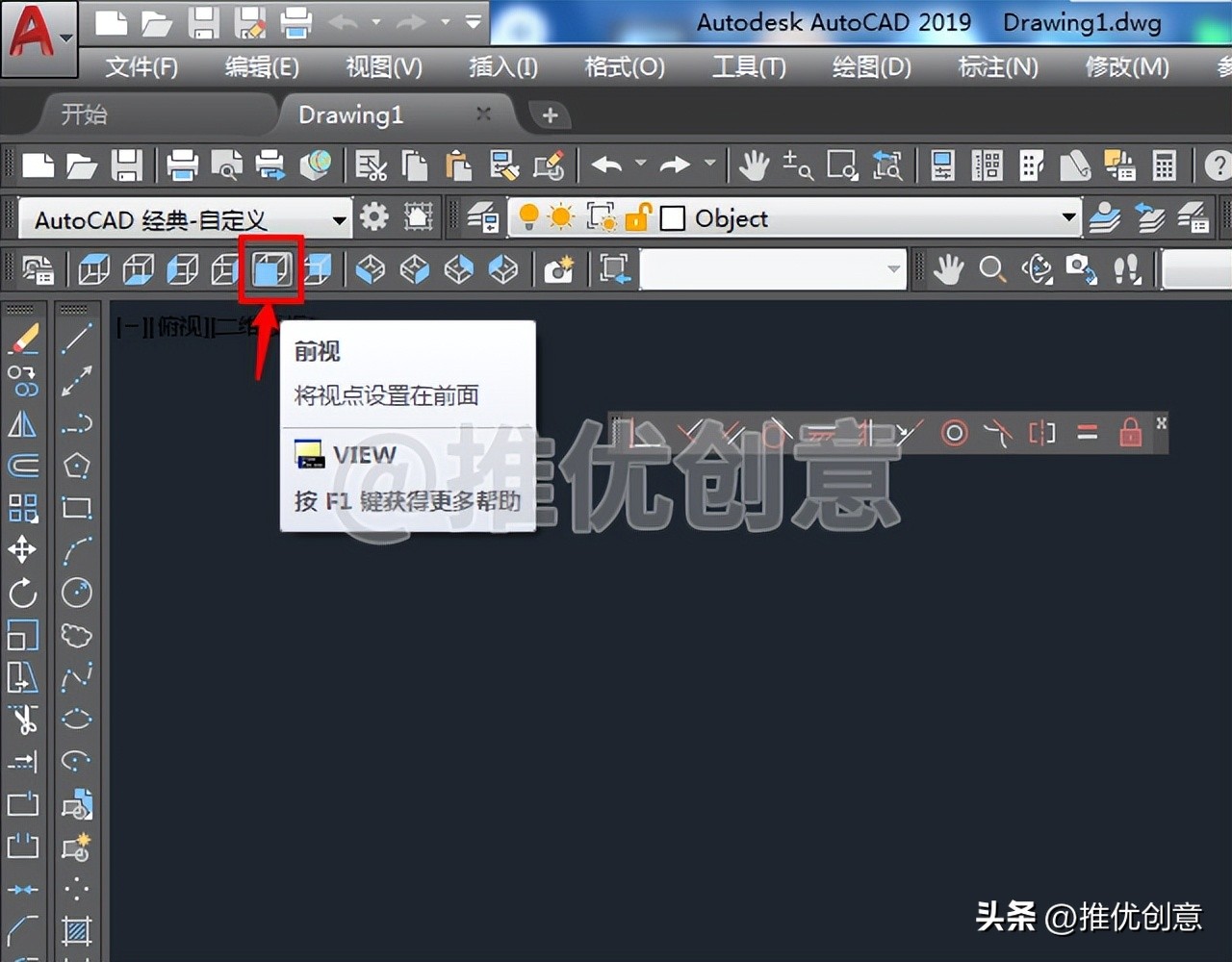Select the Pan tool in the navigation toolbar
The height and width of the screenshot is (962, 1232).
946,270
